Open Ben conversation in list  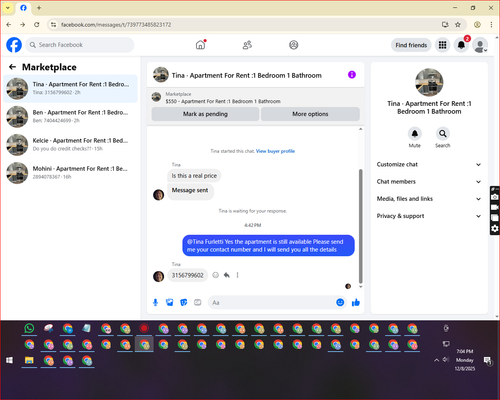click(70, 116)
